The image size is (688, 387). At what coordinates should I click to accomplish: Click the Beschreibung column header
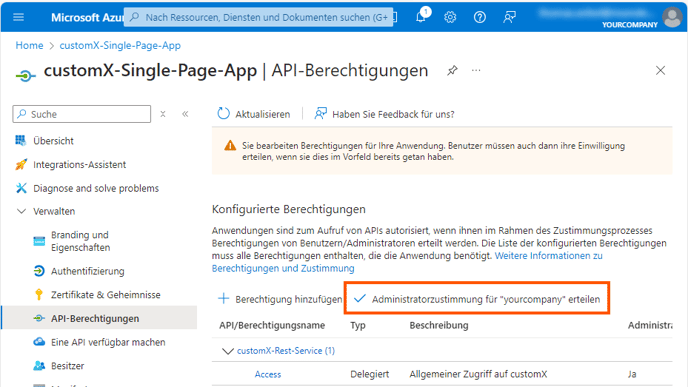pos(439,325)
